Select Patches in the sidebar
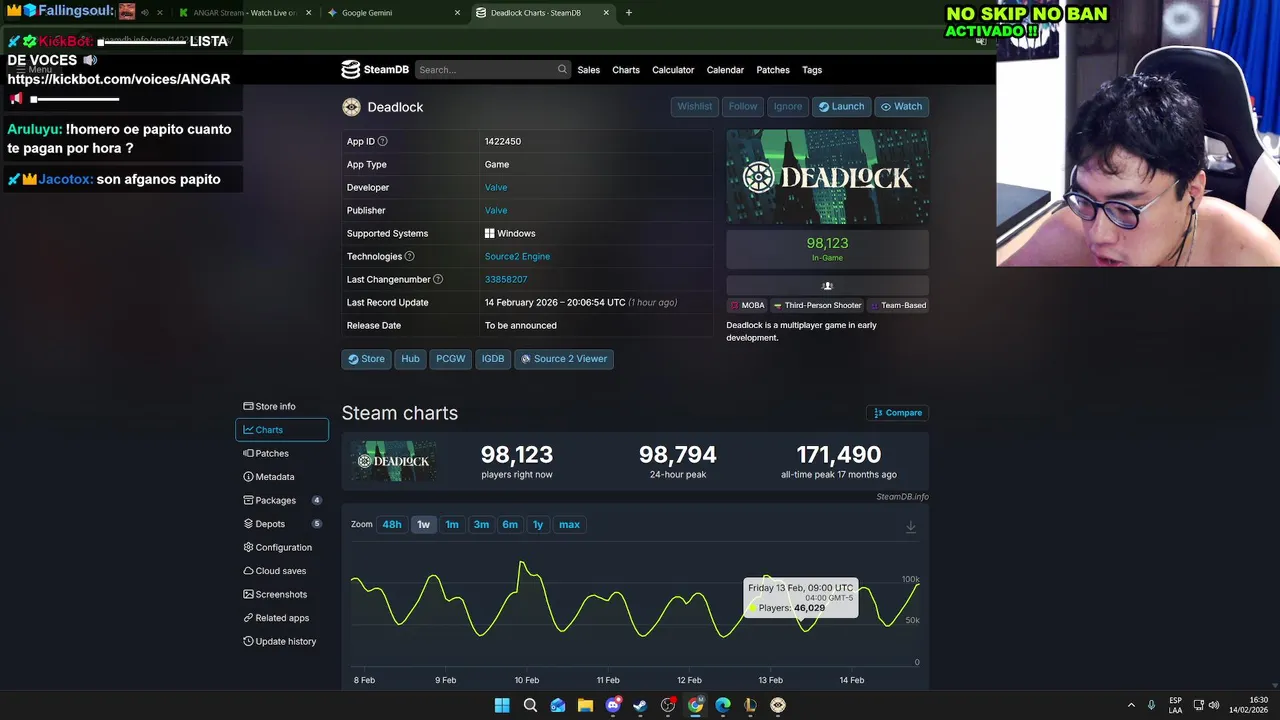Viewport: 1280px width, 720px height. [x=282, y=454]
